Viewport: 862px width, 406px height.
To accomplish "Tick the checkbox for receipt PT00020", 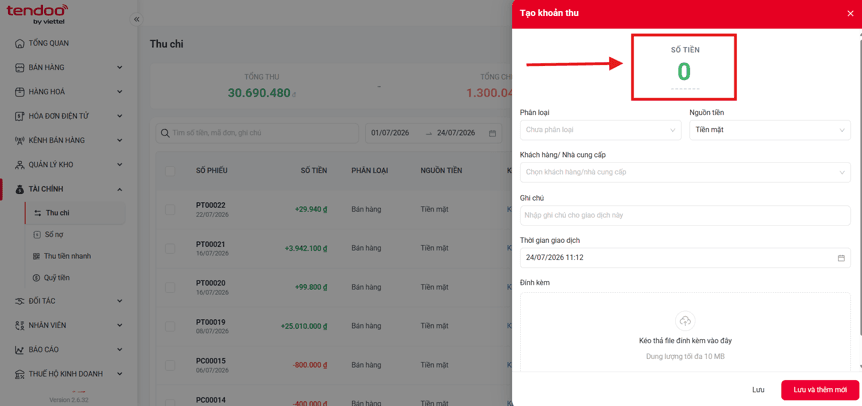I will point(170,287).
